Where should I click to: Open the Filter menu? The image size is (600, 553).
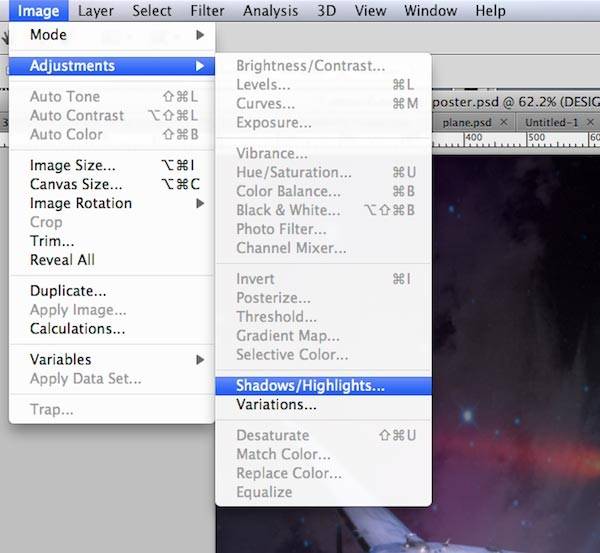click(207, 11)
